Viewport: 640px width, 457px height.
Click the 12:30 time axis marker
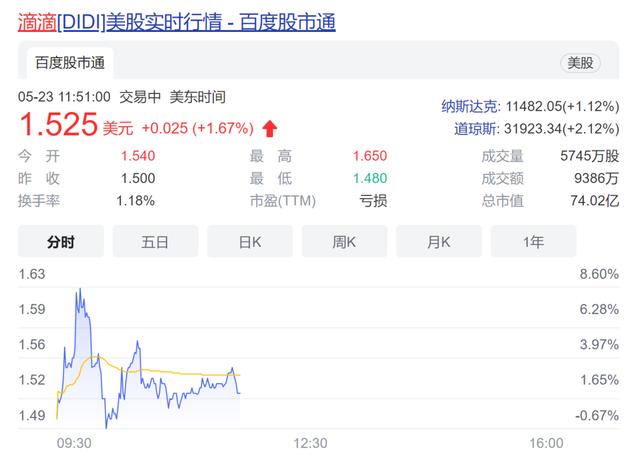click(x=310, y=441)
